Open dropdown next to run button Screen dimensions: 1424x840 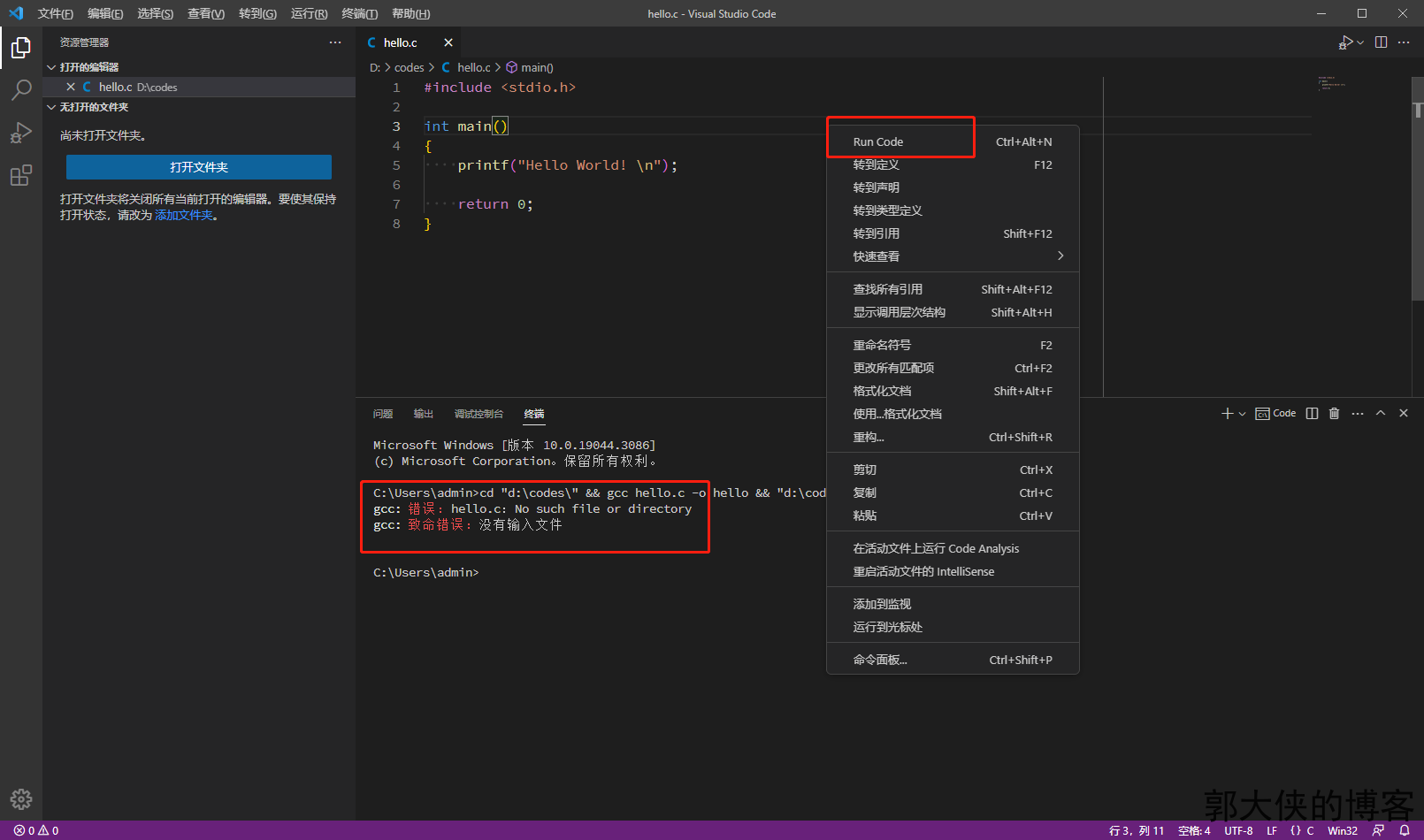pos(1360,42)
